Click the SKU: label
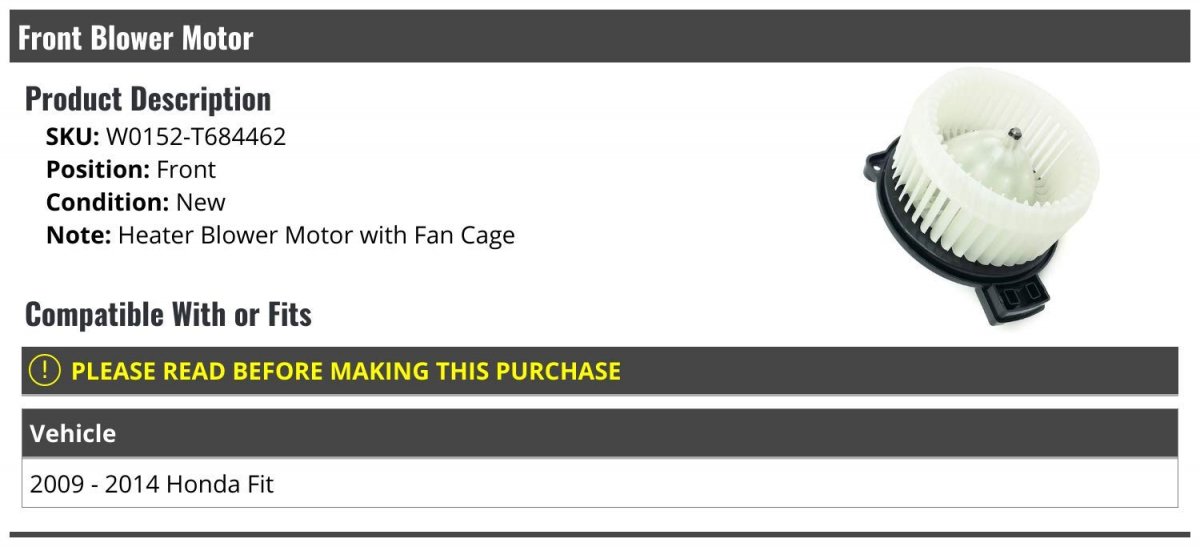This screenshot has width=1200, height=547. click(x=72, y=137)
